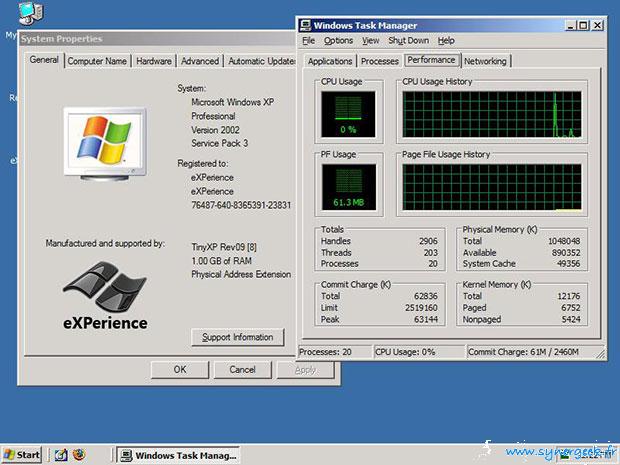Click the Physical Address Extension text
The height and width of the screenshot is (465, 620).
click(241, 274)
